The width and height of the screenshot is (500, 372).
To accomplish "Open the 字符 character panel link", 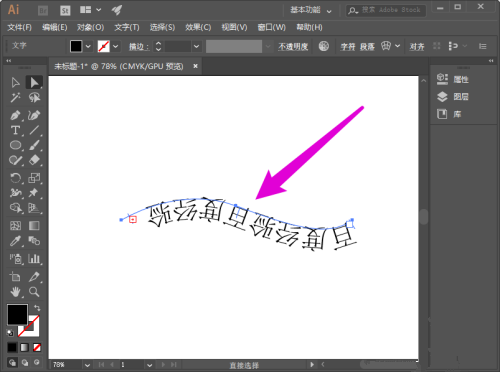I will click(x=348, y=47).
